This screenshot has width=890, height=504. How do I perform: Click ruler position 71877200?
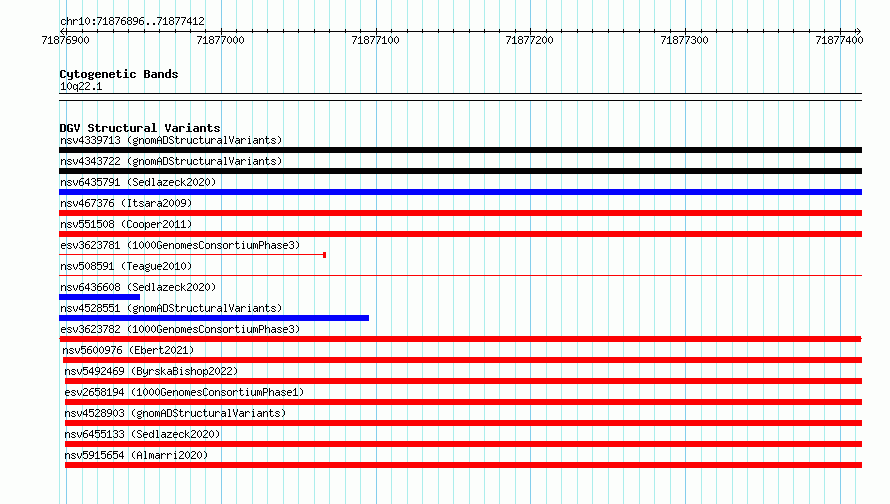(529, 40)
